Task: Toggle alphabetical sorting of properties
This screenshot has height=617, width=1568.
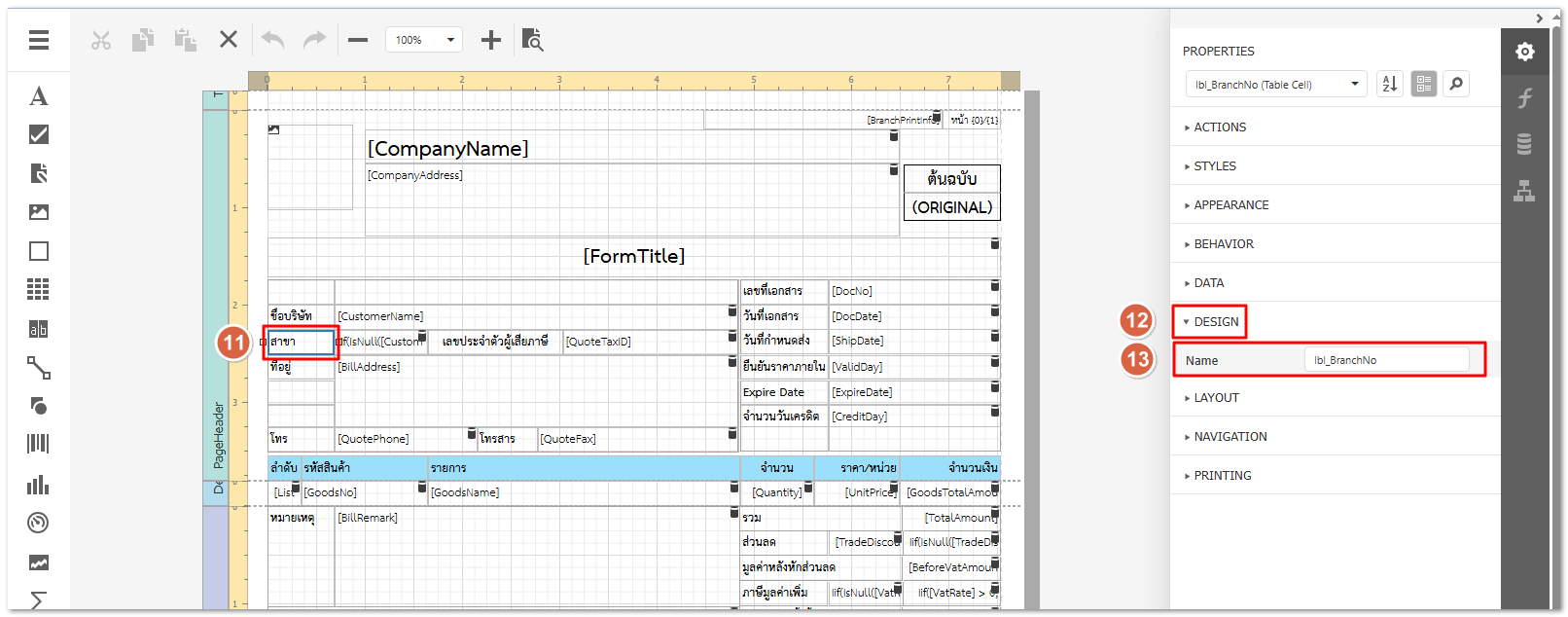Action: tap(1390, 85)
